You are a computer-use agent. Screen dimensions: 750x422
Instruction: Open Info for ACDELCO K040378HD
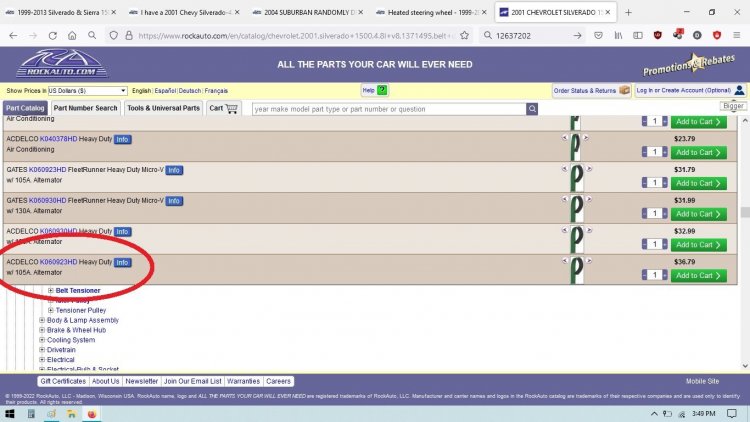point(122,139)
